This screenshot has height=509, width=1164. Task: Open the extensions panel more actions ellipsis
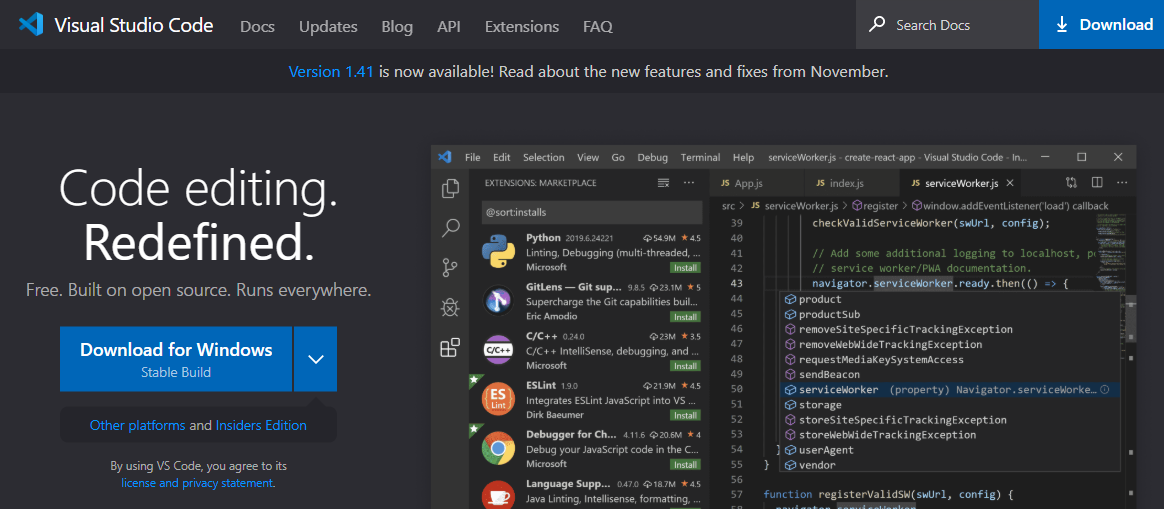click(x=688, y=183)
